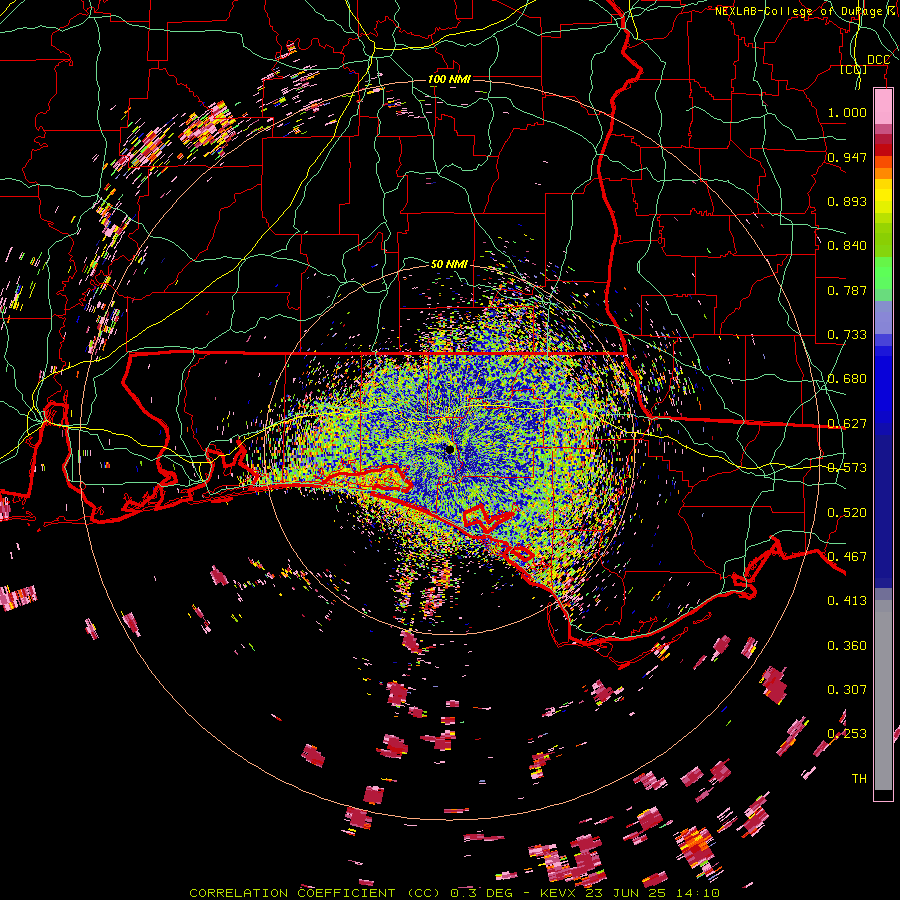
Task: Click the TH label on the color scale
Action: pyautogui.click(x=859, y=778)
